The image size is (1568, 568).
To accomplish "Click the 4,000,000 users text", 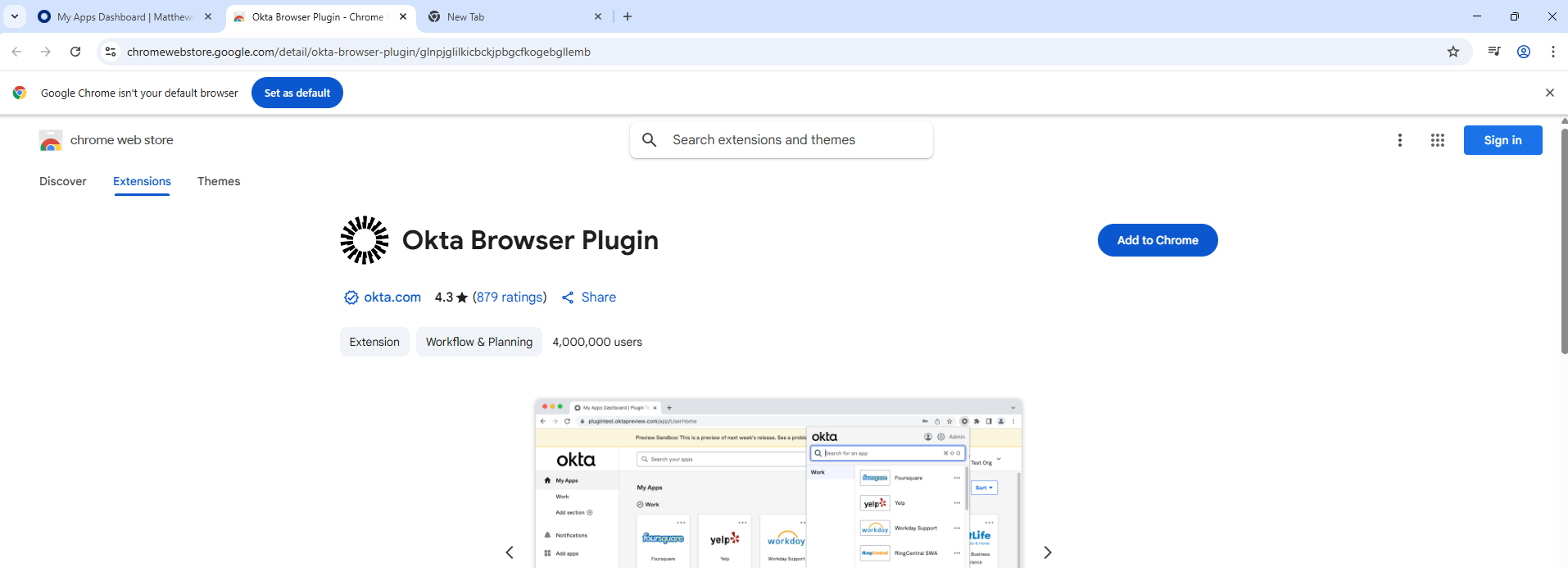I will click(x=597, y=342).
